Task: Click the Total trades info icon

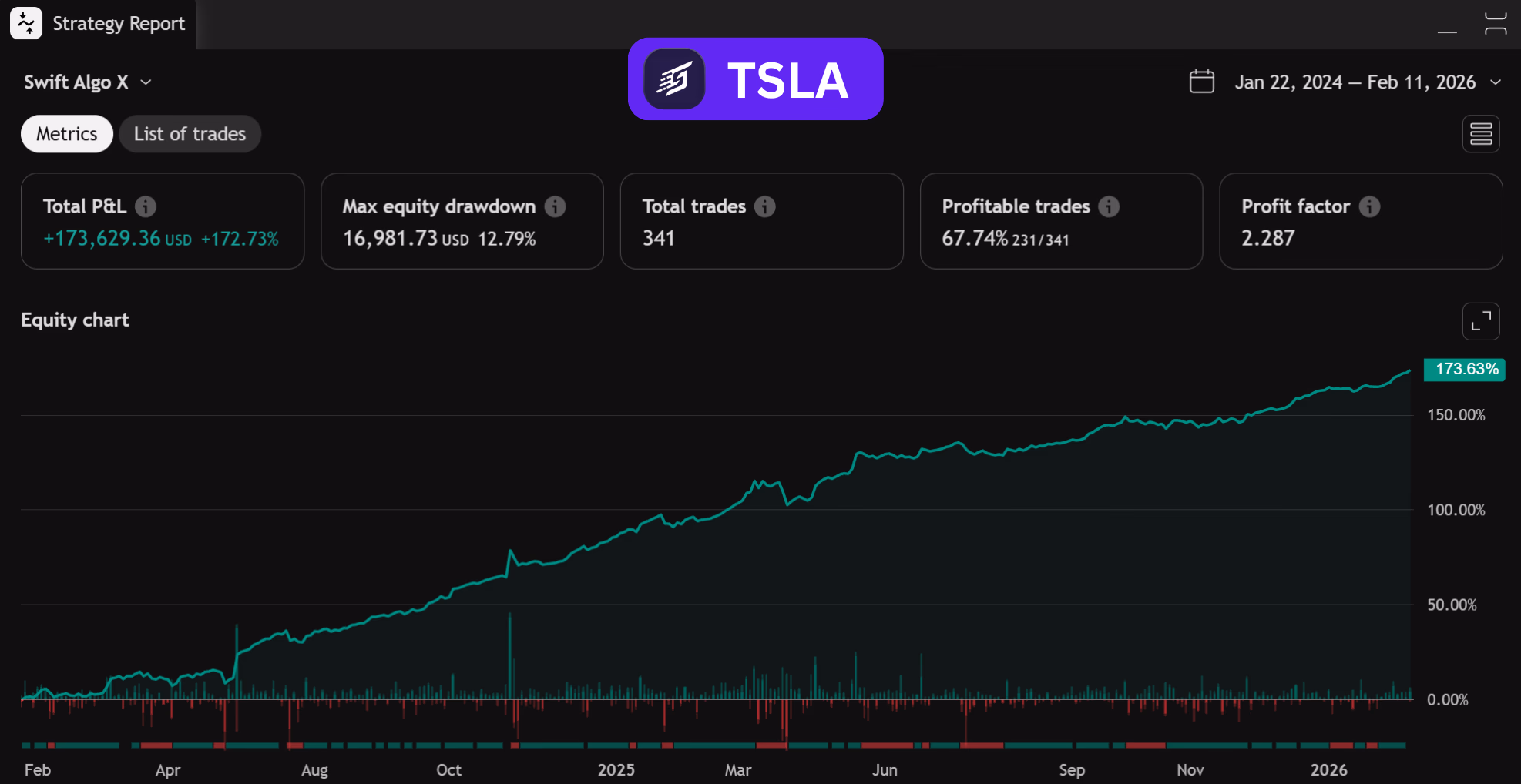Action: click(765, 206)
